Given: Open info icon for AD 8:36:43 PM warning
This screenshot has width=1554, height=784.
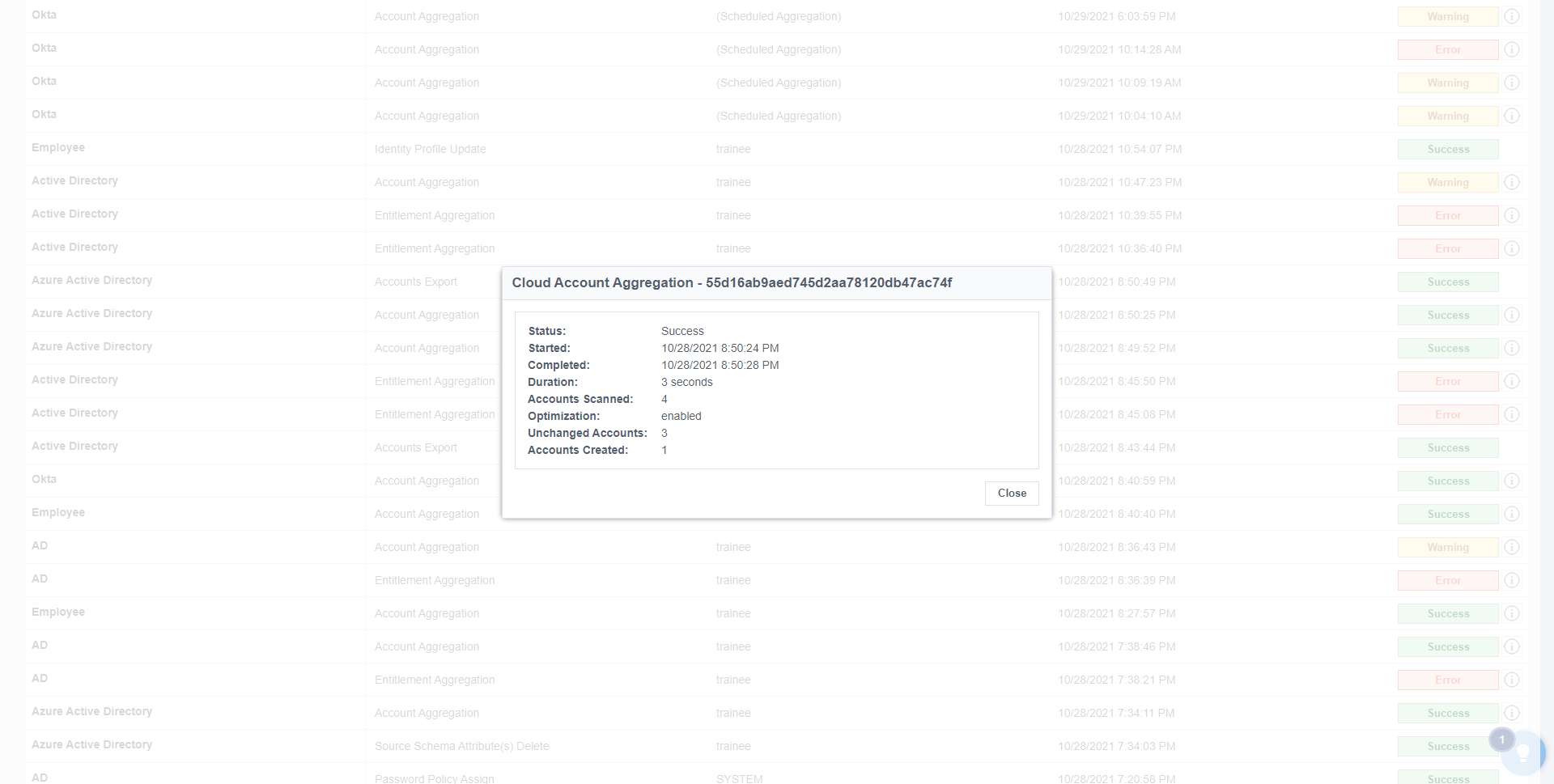Looking at the screenshot, I should pos(1511,547).
